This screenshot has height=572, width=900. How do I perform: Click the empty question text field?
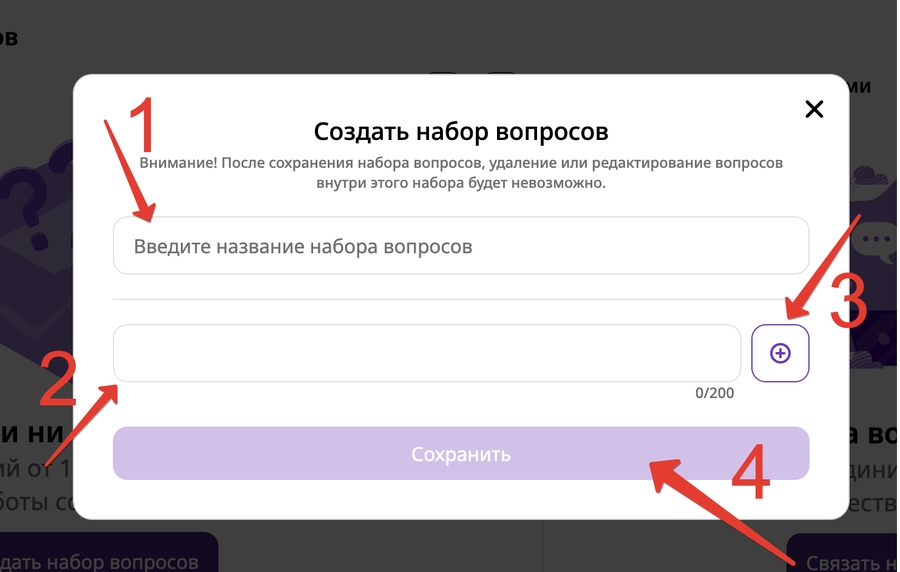click(426, 353)
